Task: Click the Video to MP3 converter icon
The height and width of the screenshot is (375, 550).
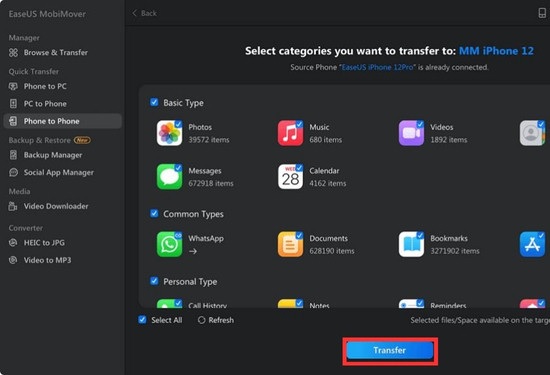Action: tap(13, 260)
